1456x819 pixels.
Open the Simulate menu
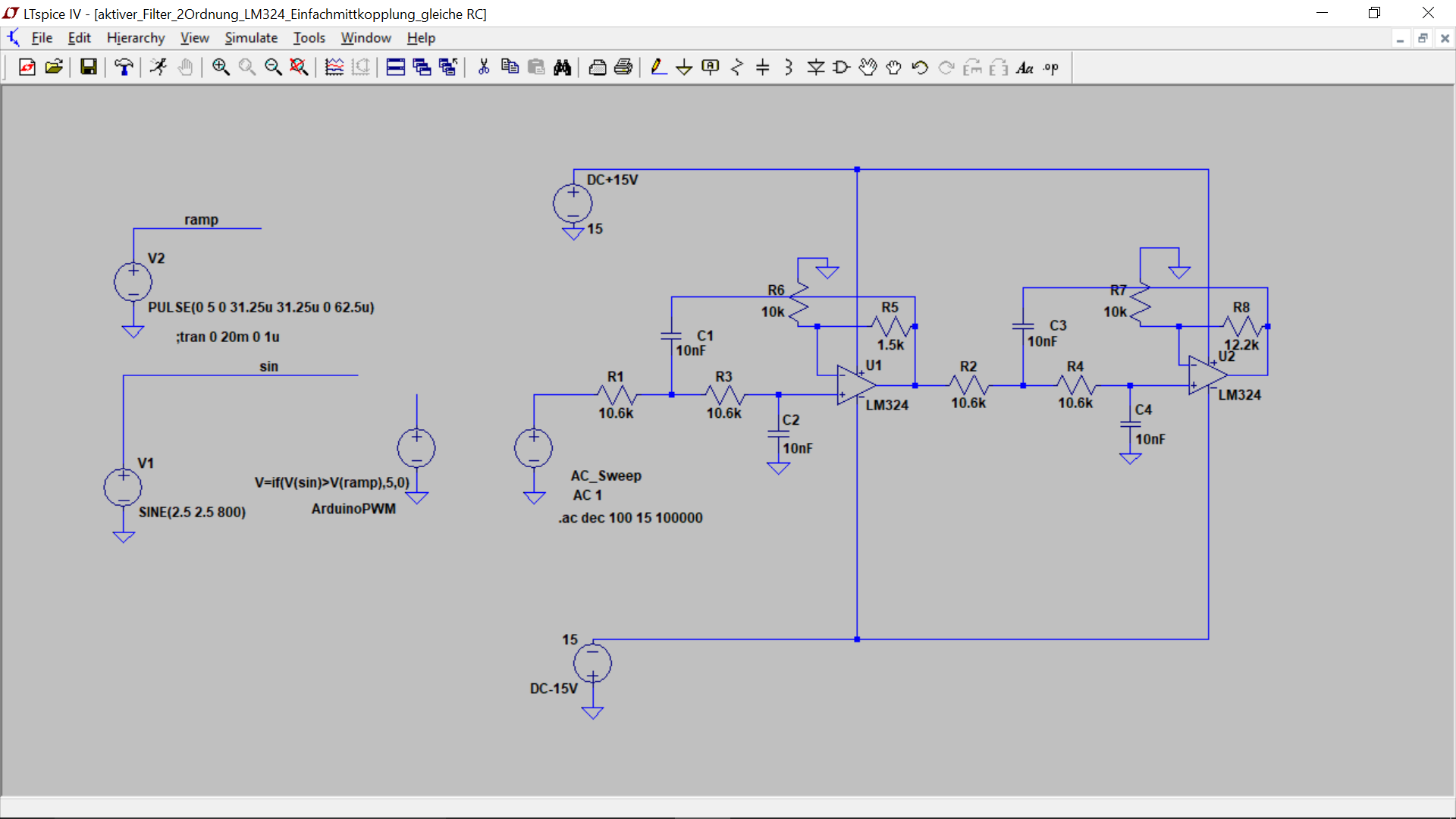tap(251, 38)
